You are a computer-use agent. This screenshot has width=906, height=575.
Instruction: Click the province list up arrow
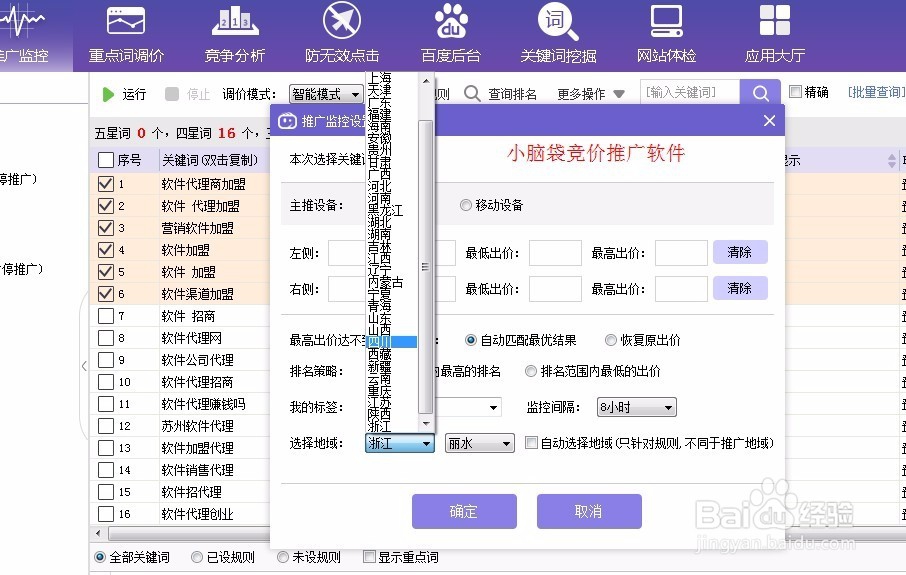click(x=426, y=81)
